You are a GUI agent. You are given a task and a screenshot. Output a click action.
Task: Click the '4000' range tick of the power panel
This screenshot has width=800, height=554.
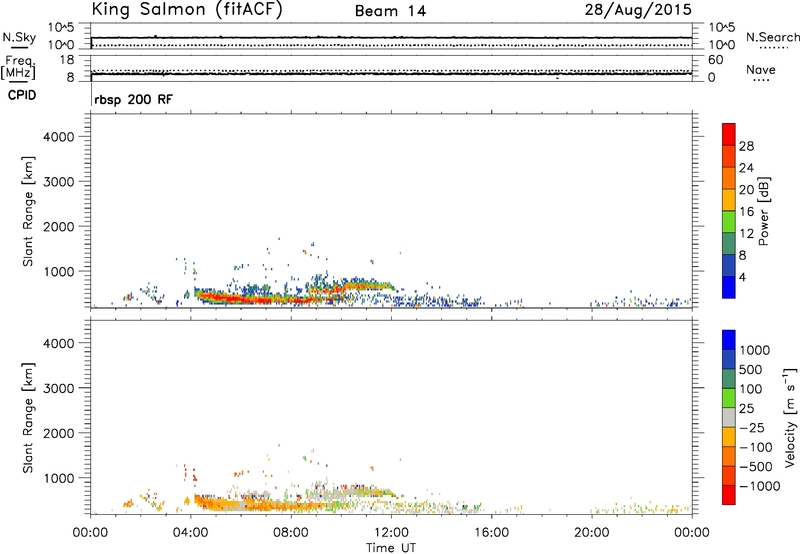pyautogui.click(x=58, y=137)
